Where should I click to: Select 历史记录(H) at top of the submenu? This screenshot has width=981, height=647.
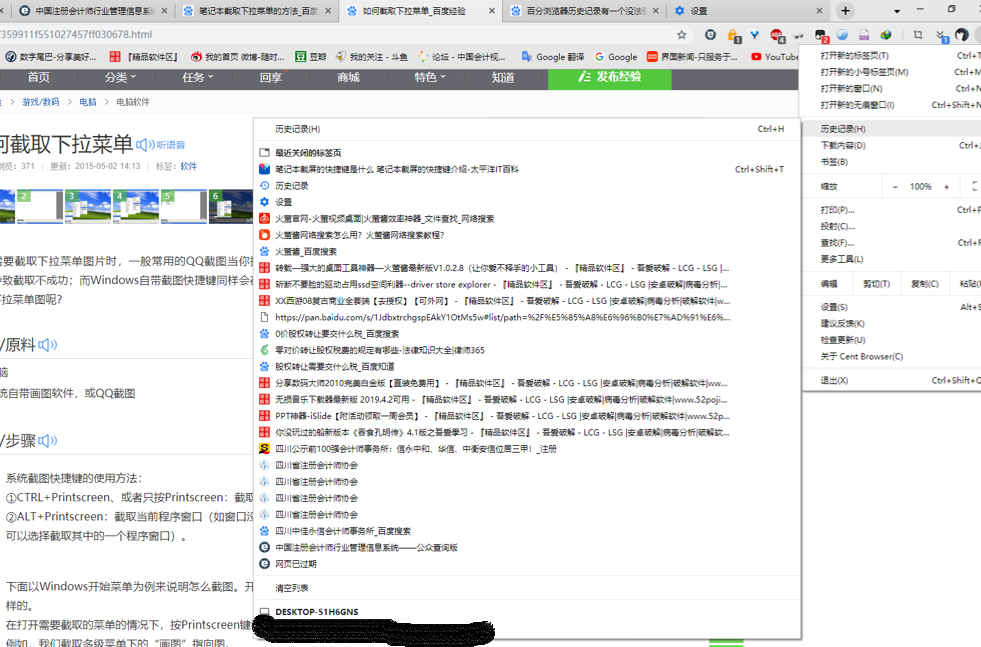527,129
